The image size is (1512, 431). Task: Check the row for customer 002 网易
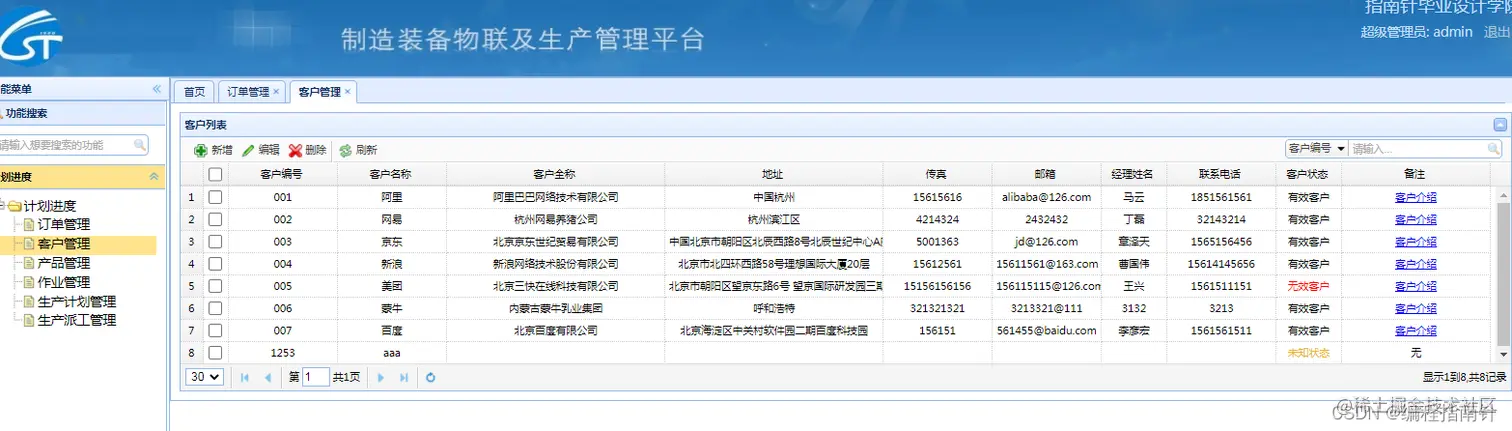tap(215, 219)
